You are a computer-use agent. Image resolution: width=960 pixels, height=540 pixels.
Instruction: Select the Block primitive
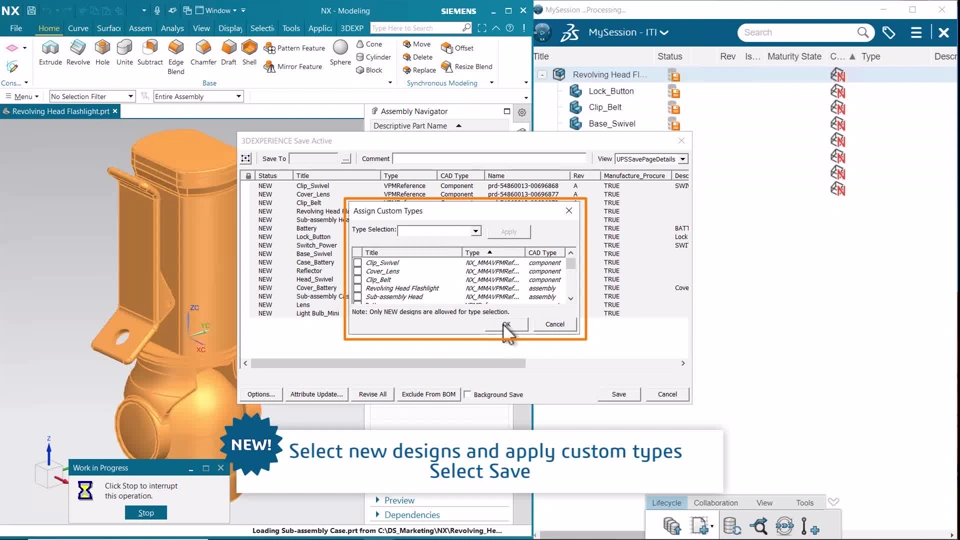pyautogui.click(x=369, y=70)
